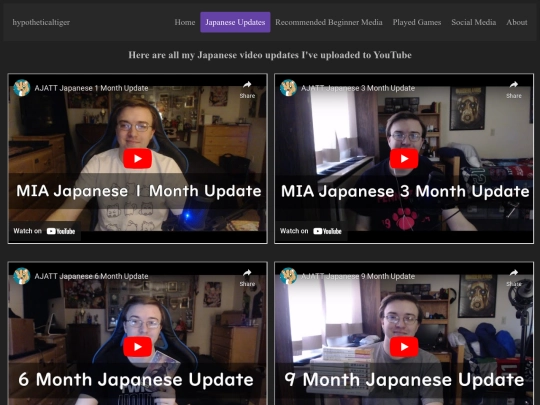Click Share icon on 6 Month Update video
The width and height of the screenshot is (540, 405).
click(247, 278)
